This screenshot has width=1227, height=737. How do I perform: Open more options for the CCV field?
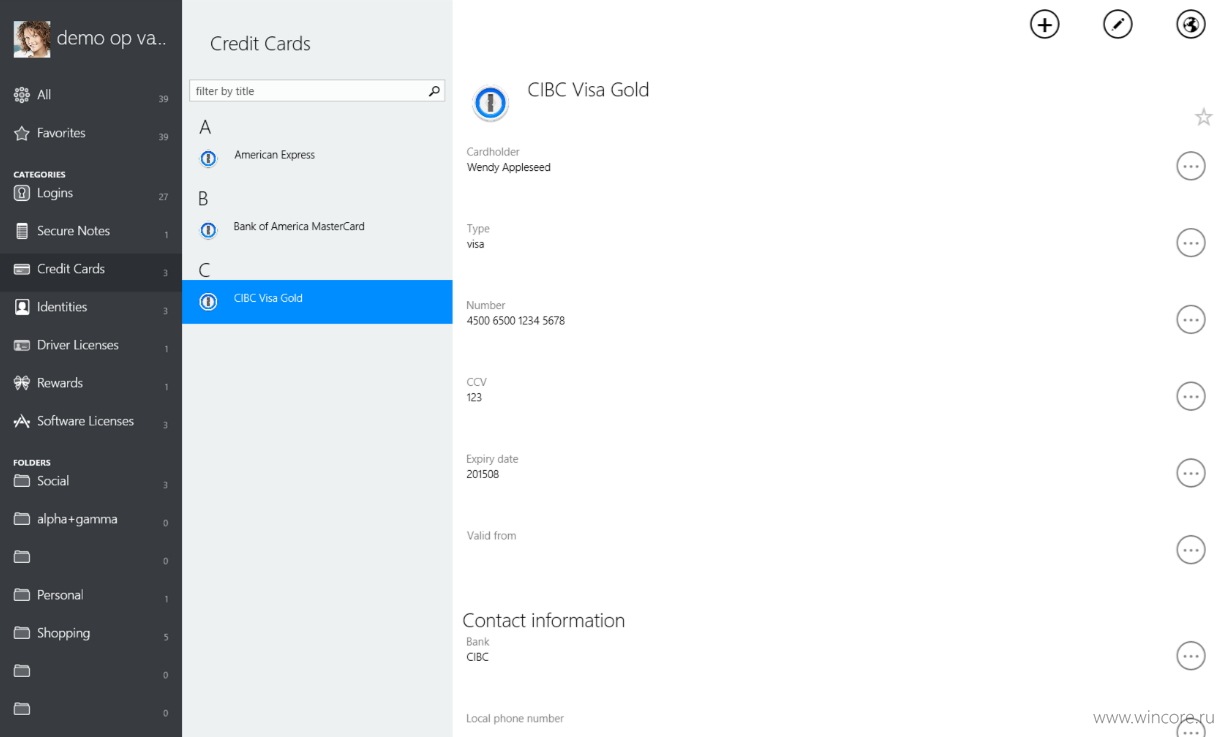coord(1190,396)
